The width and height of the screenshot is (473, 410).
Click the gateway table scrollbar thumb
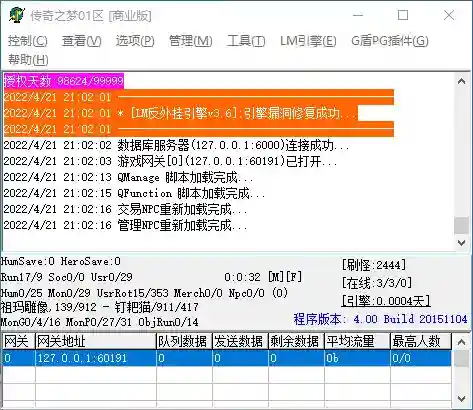pos(462,359)
